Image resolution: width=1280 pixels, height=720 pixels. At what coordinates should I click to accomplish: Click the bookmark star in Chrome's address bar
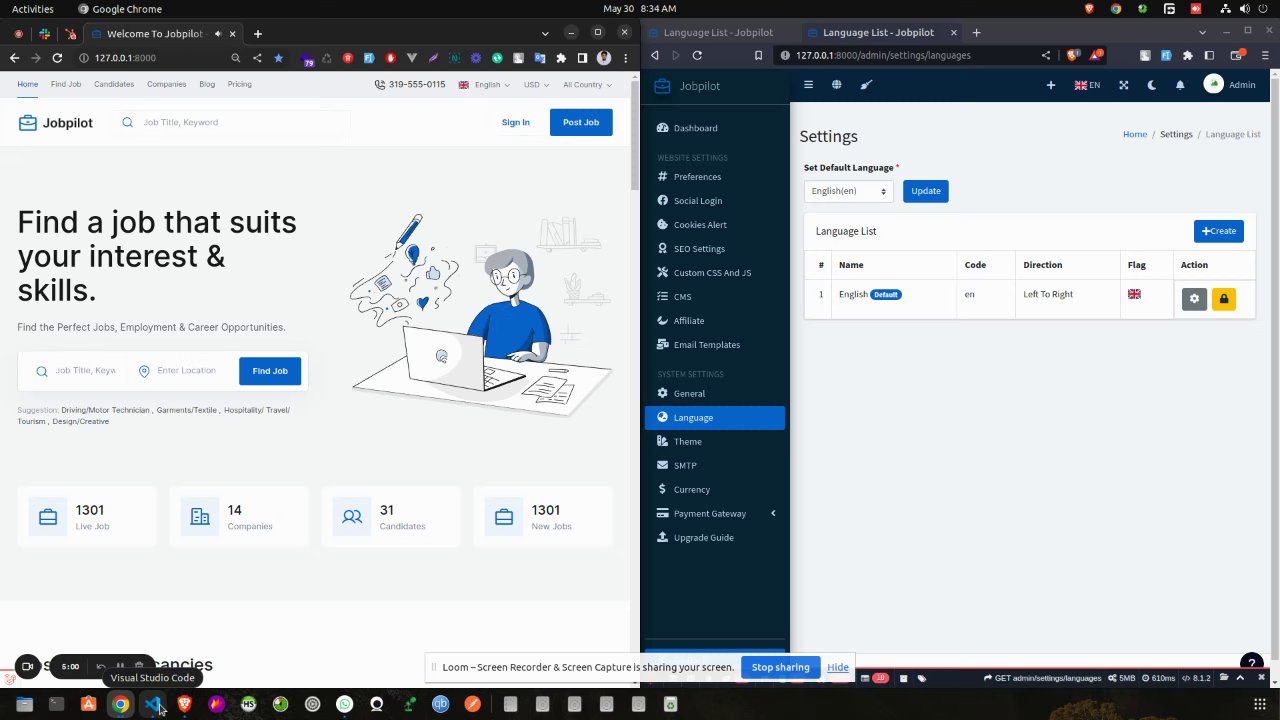click(x=278, y=58)
